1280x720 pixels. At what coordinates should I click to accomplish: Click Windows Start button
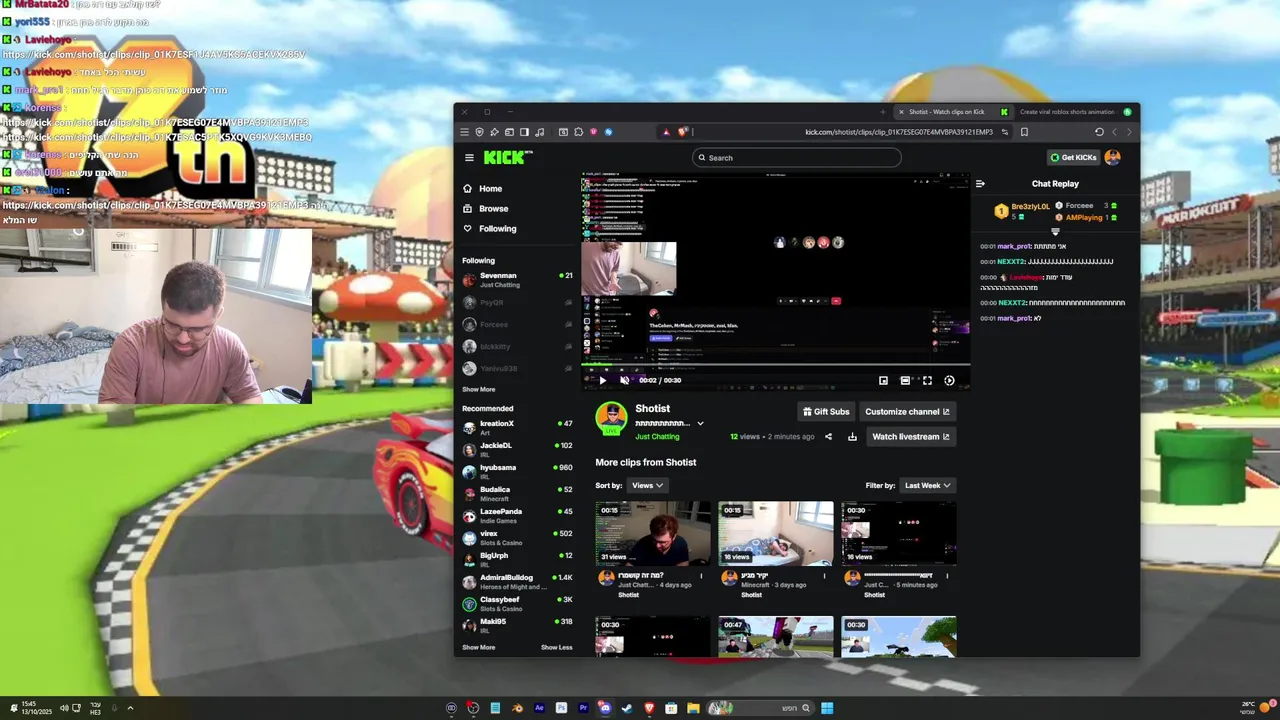(x=827, y=708)
